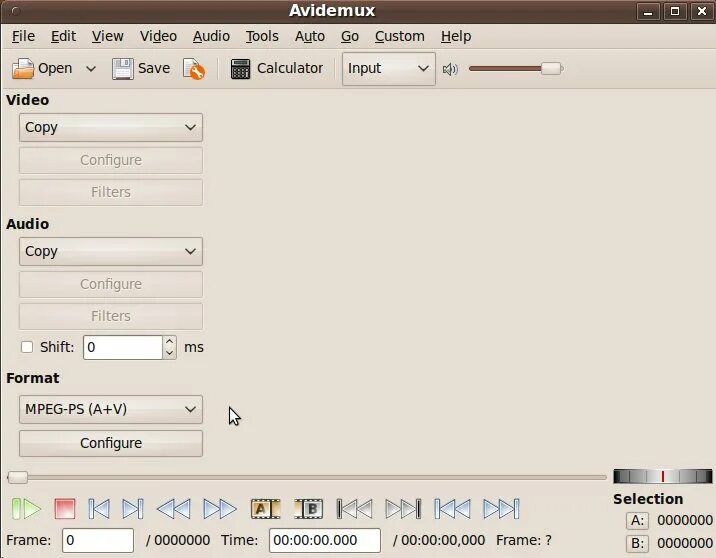Viewport: 716px width, 558px height.
Task: Click Selection A: button
Action: pyautogui.click(x=637, y=520)
